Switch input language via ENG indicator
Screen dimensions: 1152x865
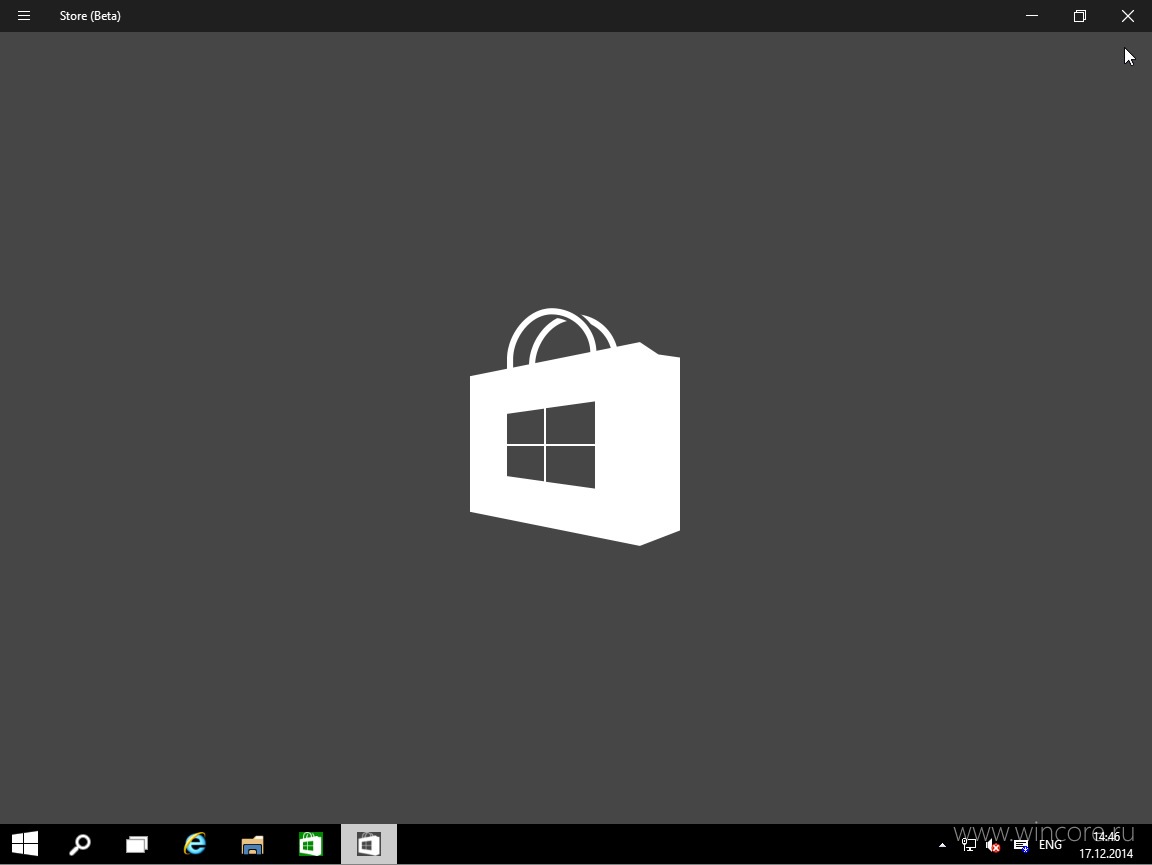1050,845
